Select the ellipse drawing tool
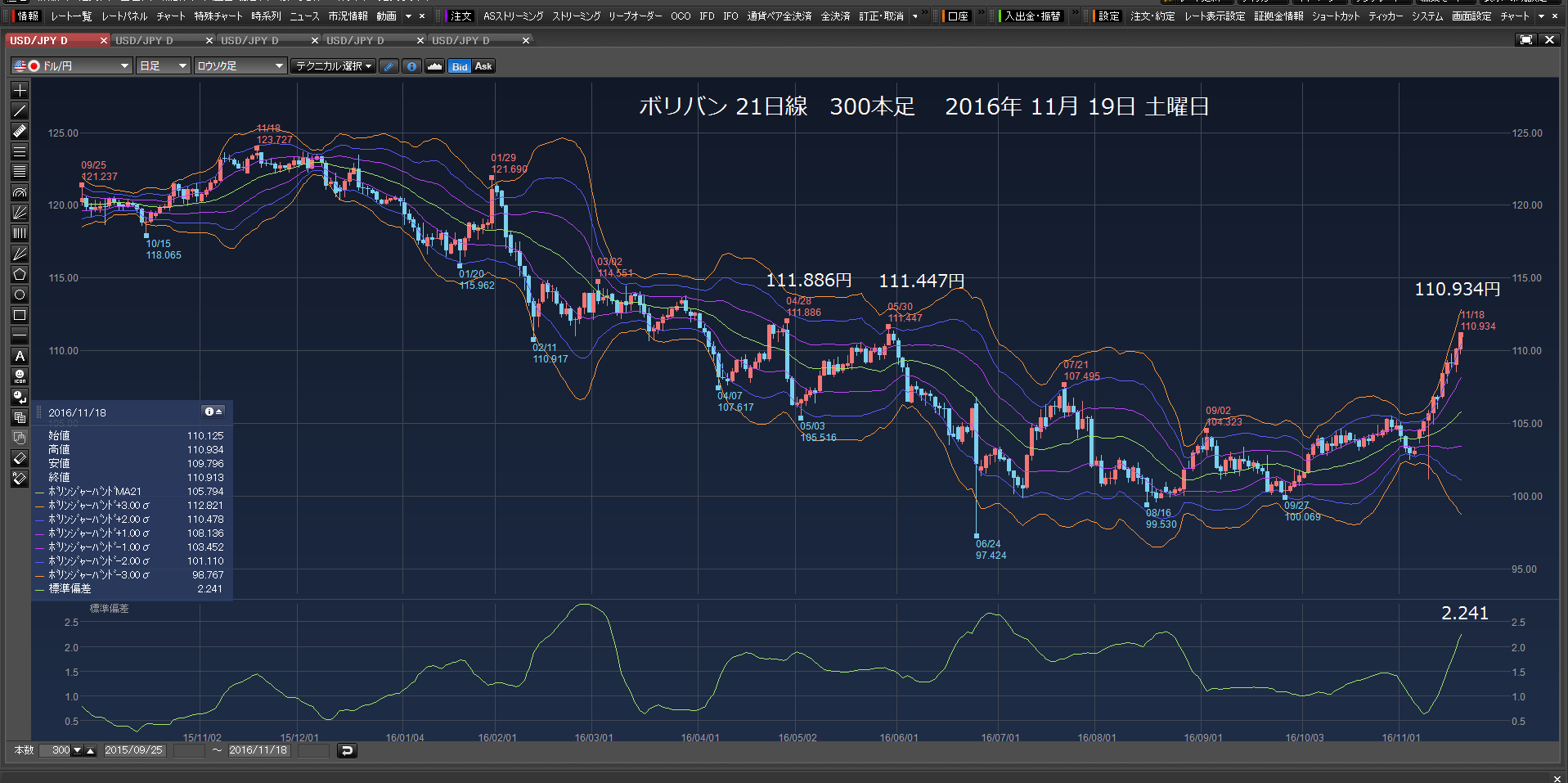This screenshot has width=1568, height=783. point(20,295)
